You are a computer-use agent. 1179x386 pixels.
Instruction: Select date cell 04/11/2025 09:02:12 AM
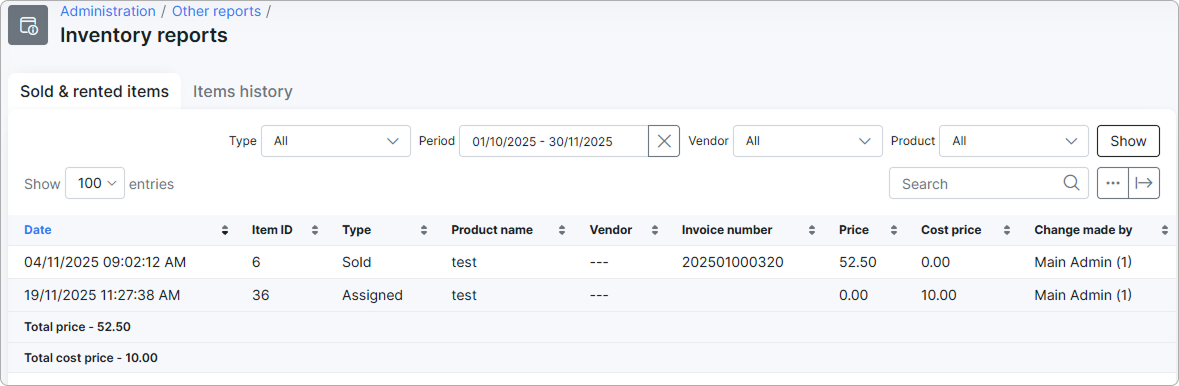[105, 263]
